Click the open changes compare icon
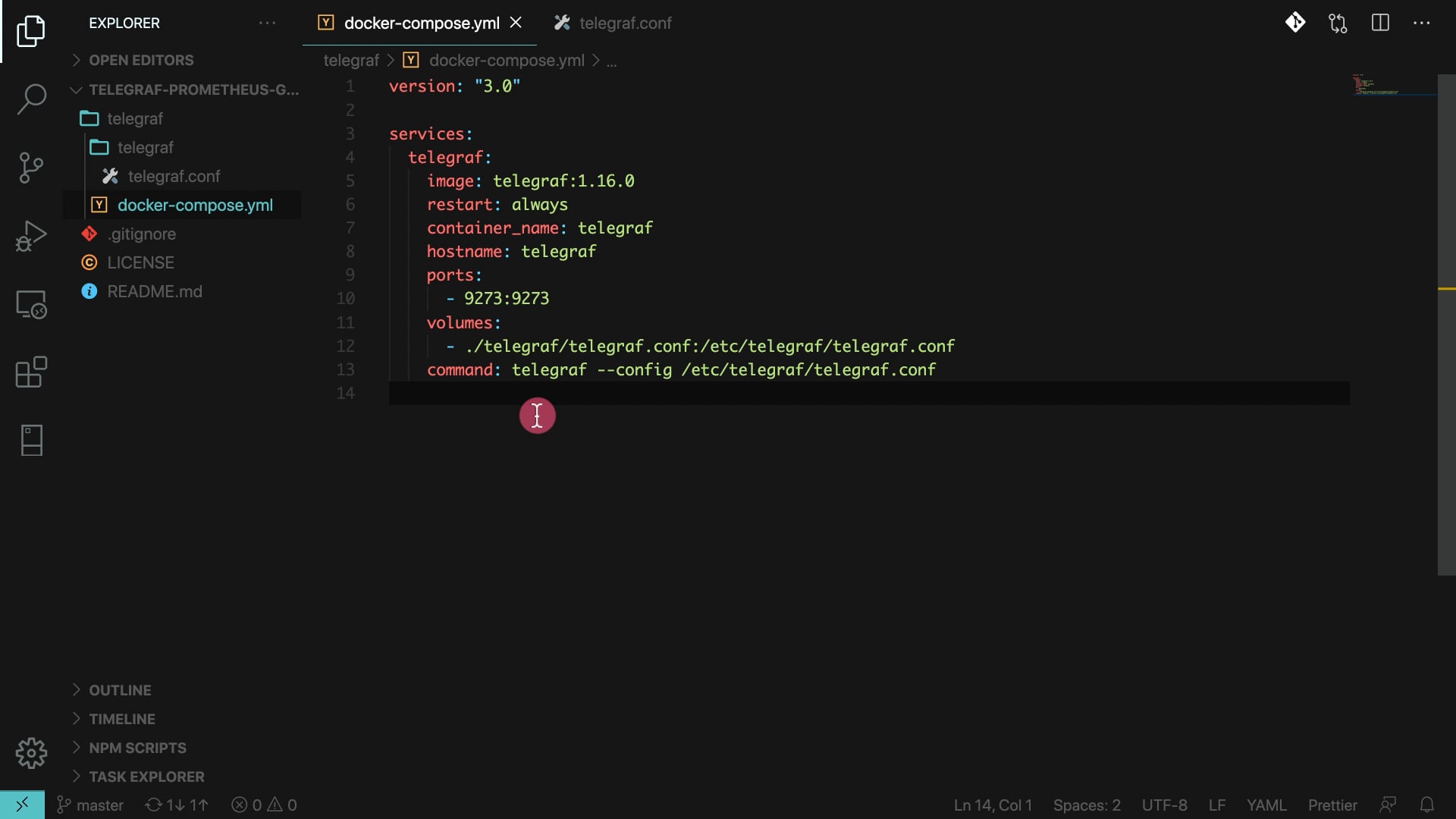This screenshot has width=1456, height=819. click(x=1338, y=23)
